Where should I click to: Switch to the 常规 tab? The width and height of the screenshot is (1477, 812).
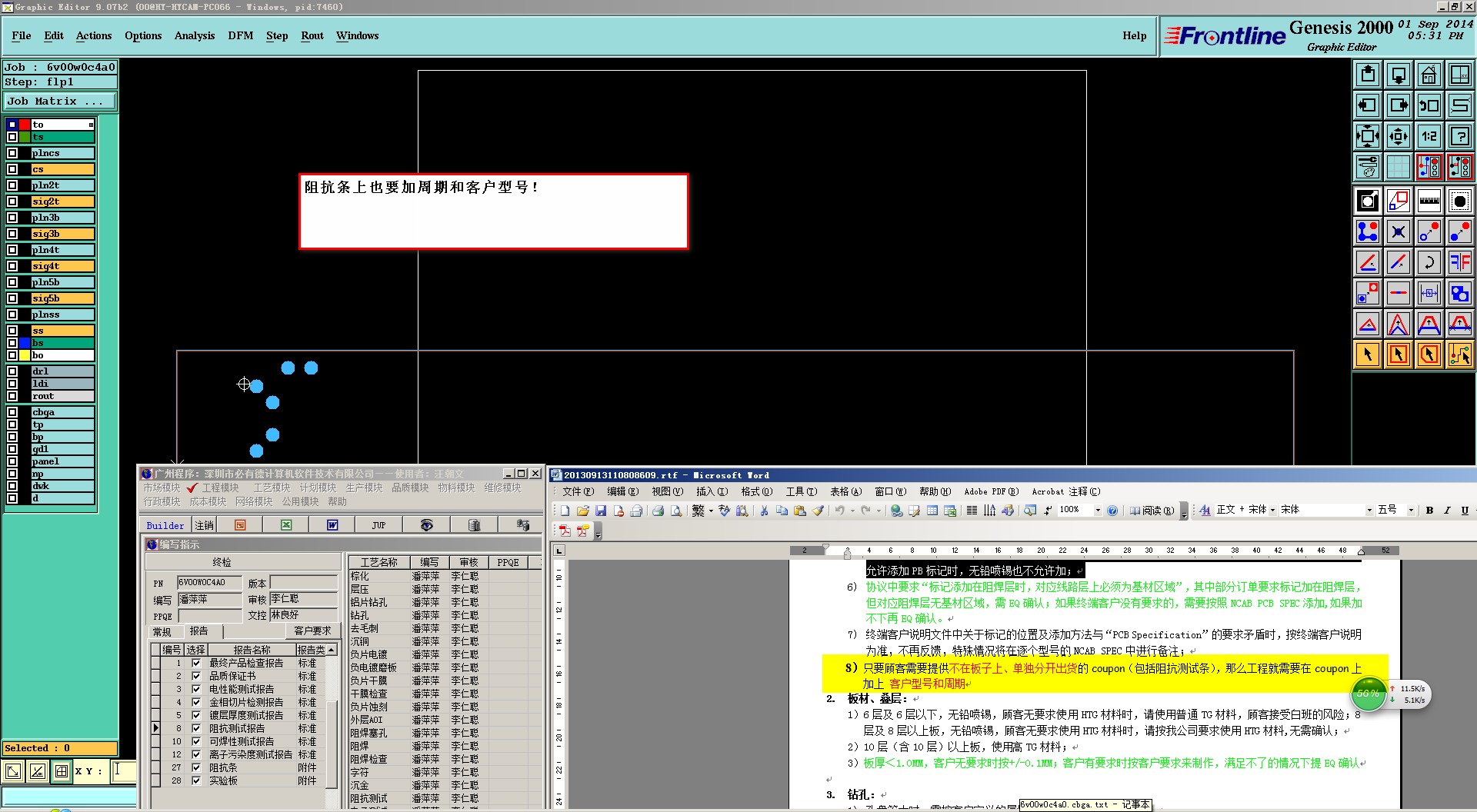point(162,632)
